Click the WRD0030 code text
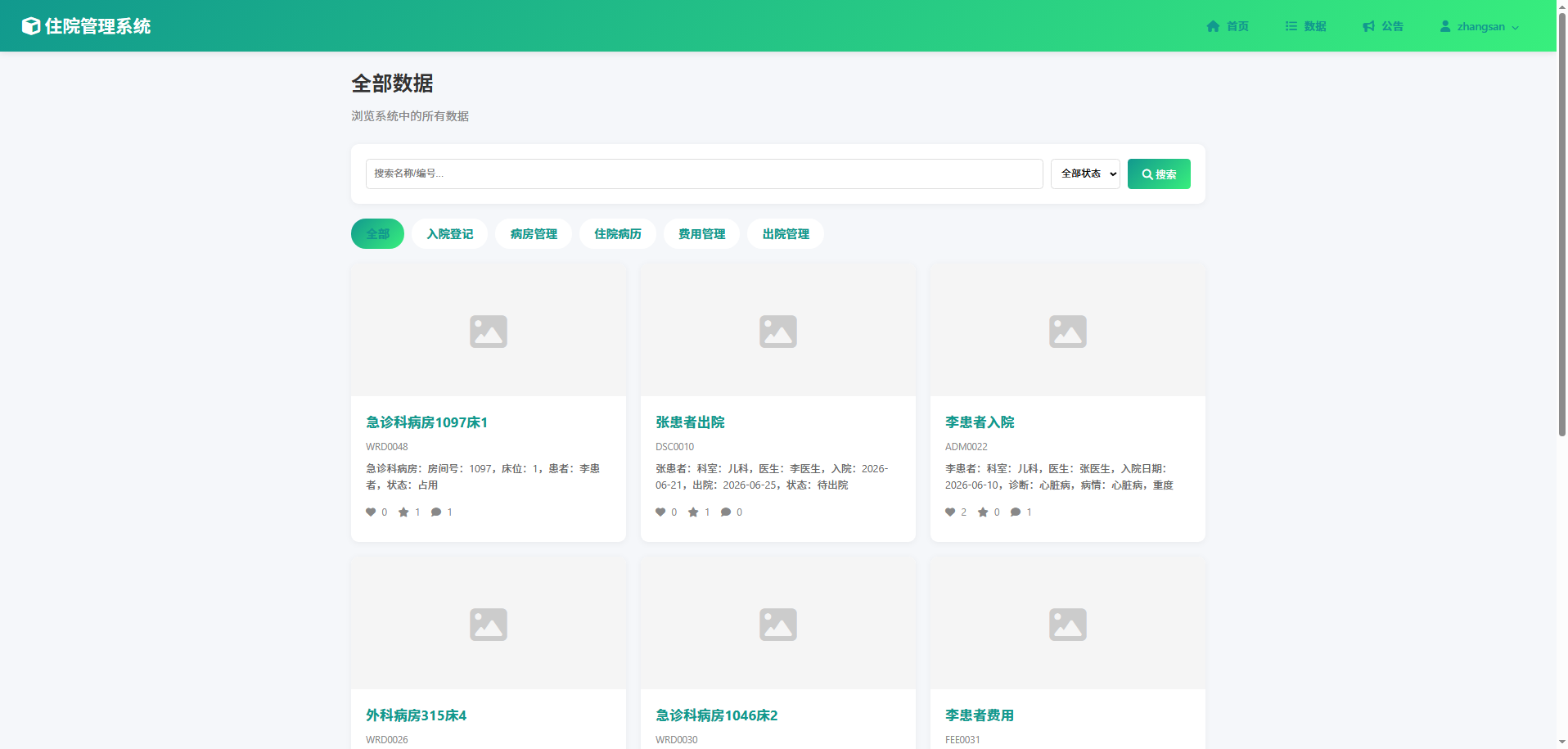Screen dimensions: 1568x749 tap(677, 740)
